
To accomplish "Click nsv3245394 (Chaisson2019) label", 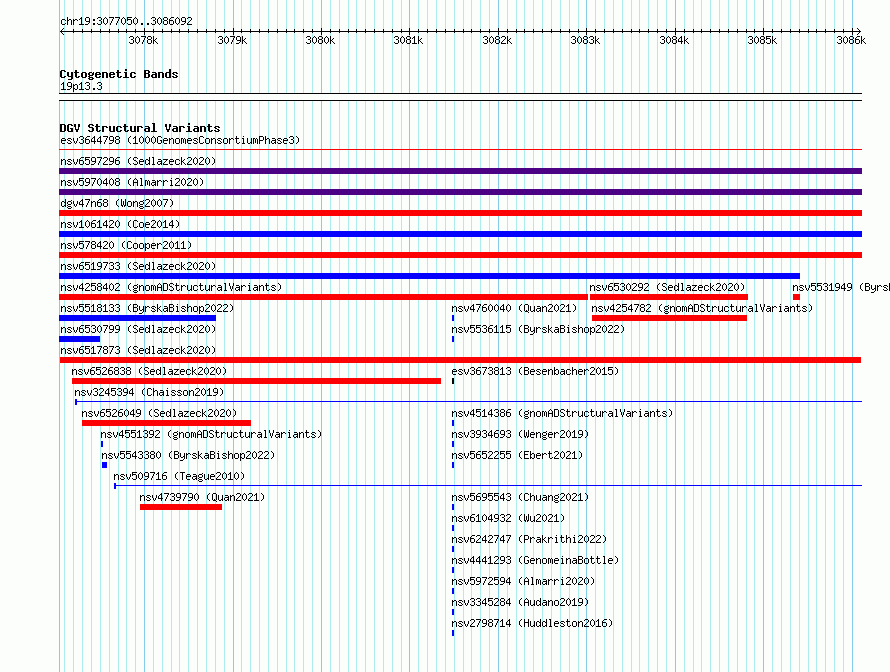I will [149, 392].
